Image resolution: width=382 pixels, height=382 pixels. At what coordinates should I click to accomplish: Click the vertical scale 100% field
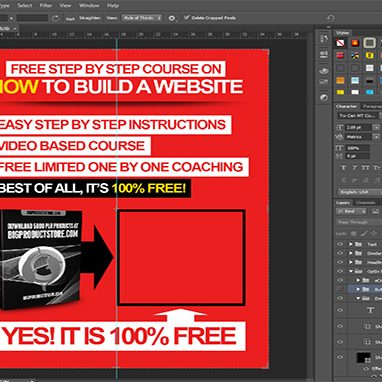tap(357, 148)
